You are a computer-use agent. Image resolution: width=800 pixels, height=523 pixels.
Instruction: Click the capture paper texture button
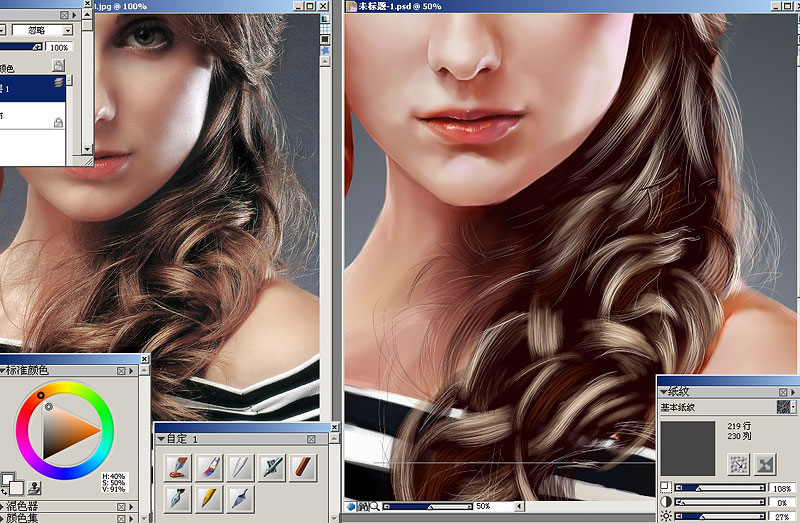coord(738,464)
